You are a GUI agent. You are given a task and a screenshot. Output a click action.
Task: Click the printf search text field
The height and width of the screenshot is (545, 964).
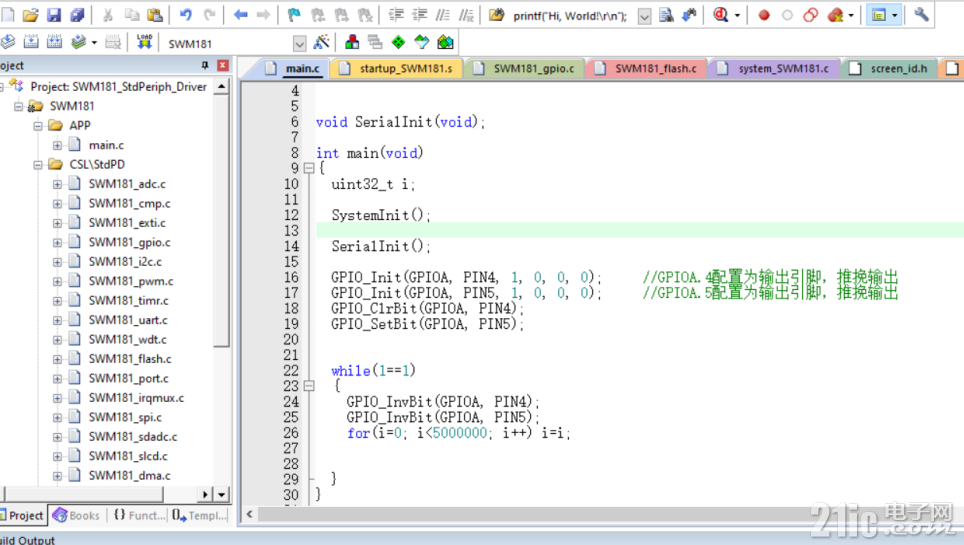click(571, 16)
